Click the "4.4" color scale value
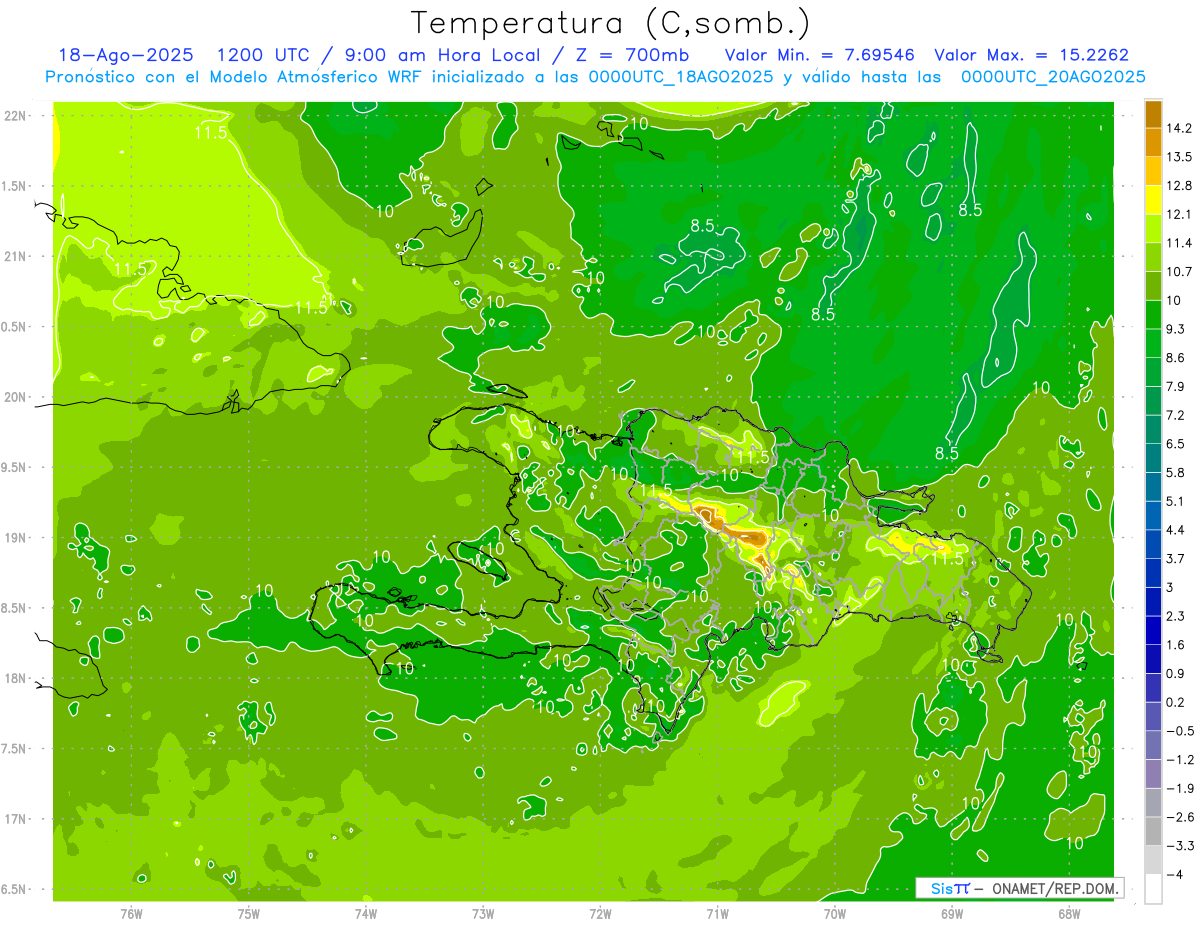The image size is (1200, 927). click(1176, 530)
